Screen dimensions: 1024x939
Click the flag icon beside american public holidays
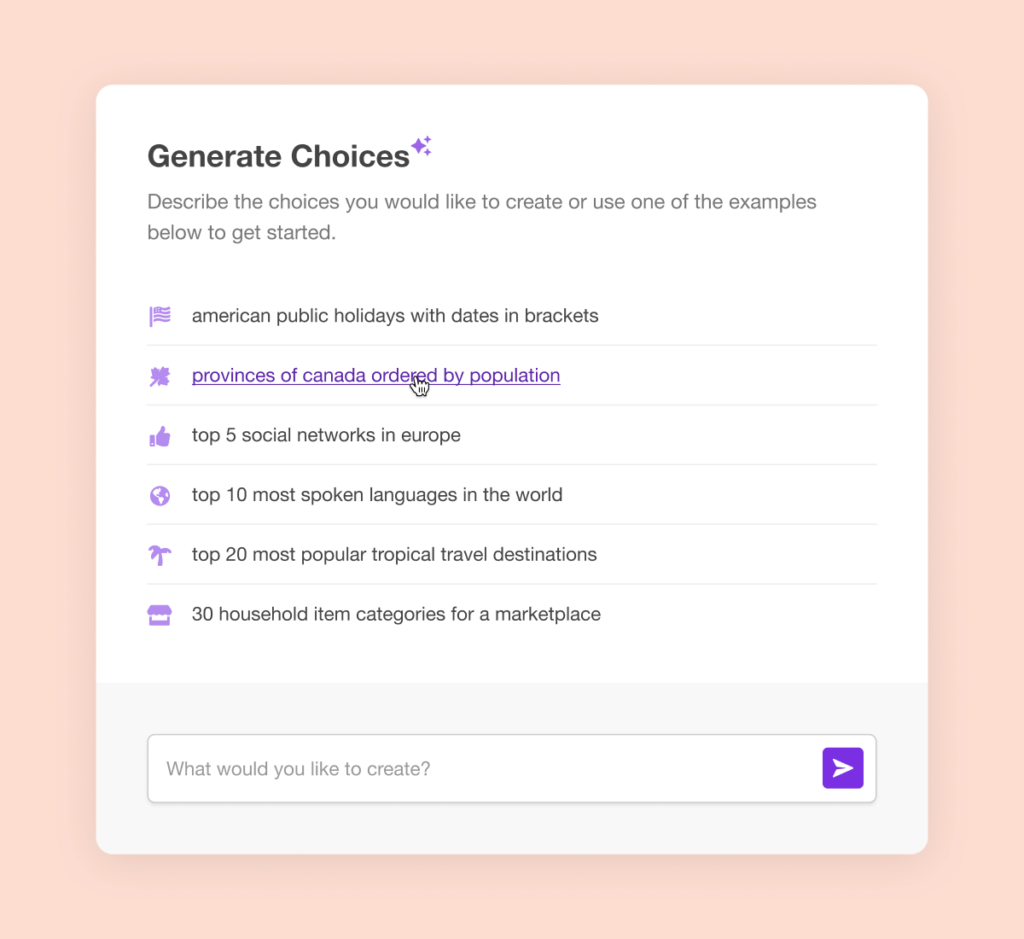tap(160, 315)
